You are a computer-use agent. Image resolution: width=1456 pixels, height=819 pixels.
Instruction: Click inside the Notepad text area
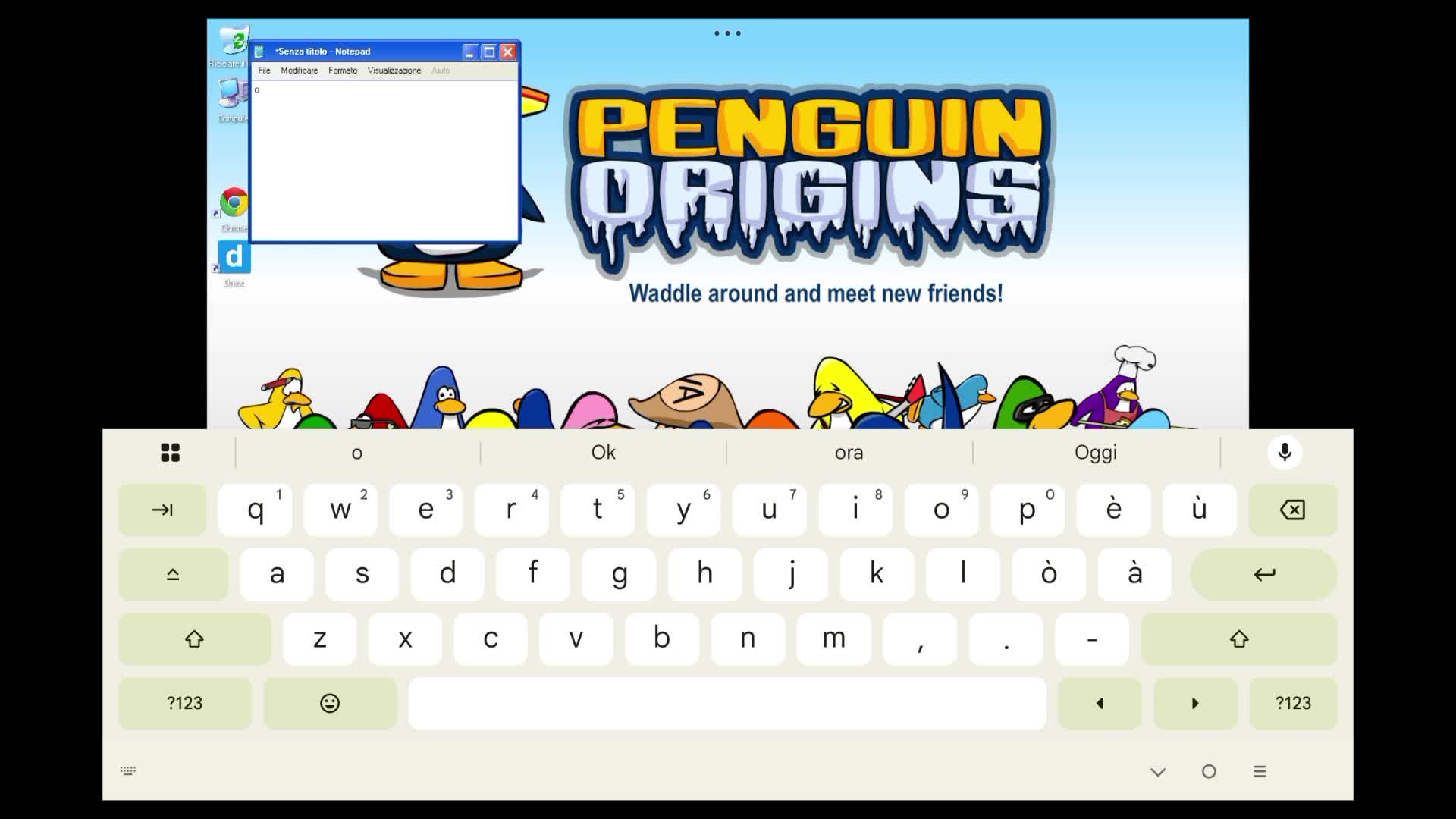tap(384, 161)
